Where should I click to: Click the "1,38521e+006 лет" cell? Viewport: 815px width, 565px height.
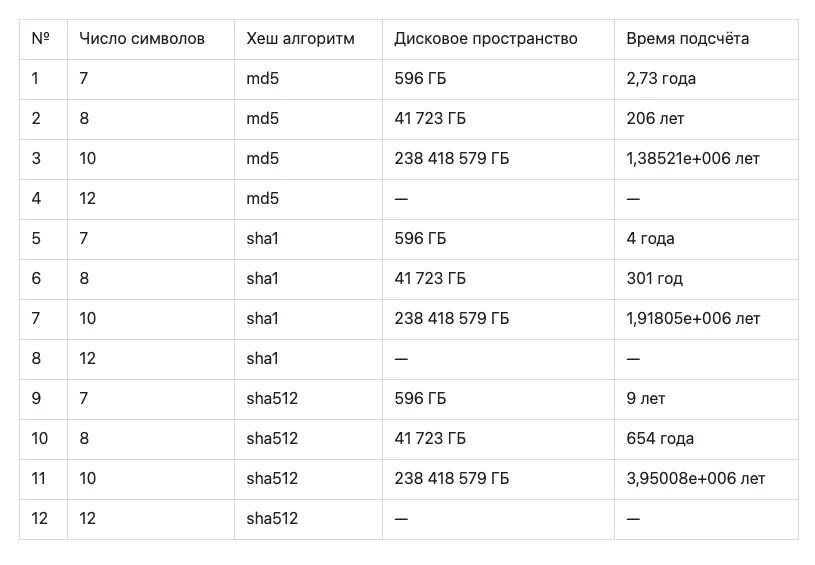693,159
